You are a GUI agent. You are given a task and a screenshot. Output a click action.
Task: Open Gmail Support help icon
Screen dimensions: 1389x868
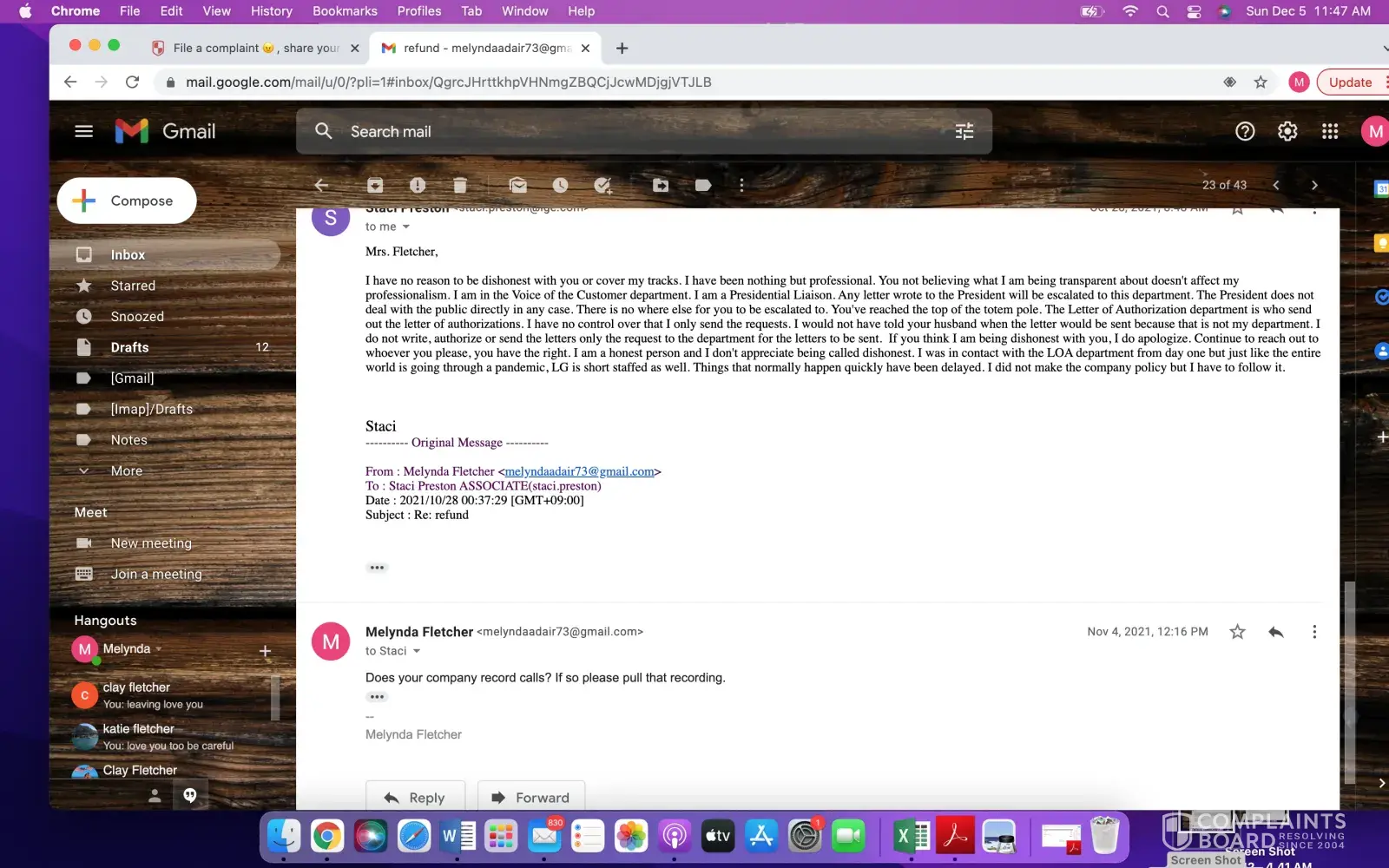coord(1245,131)
